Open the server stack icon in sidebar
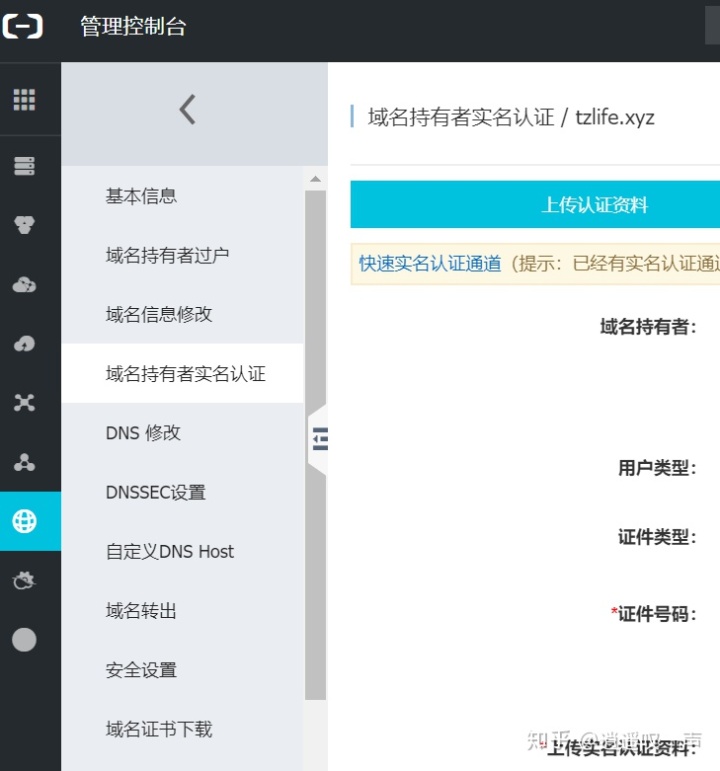Viewport: 720px width, 771px height. pos(24,166)
